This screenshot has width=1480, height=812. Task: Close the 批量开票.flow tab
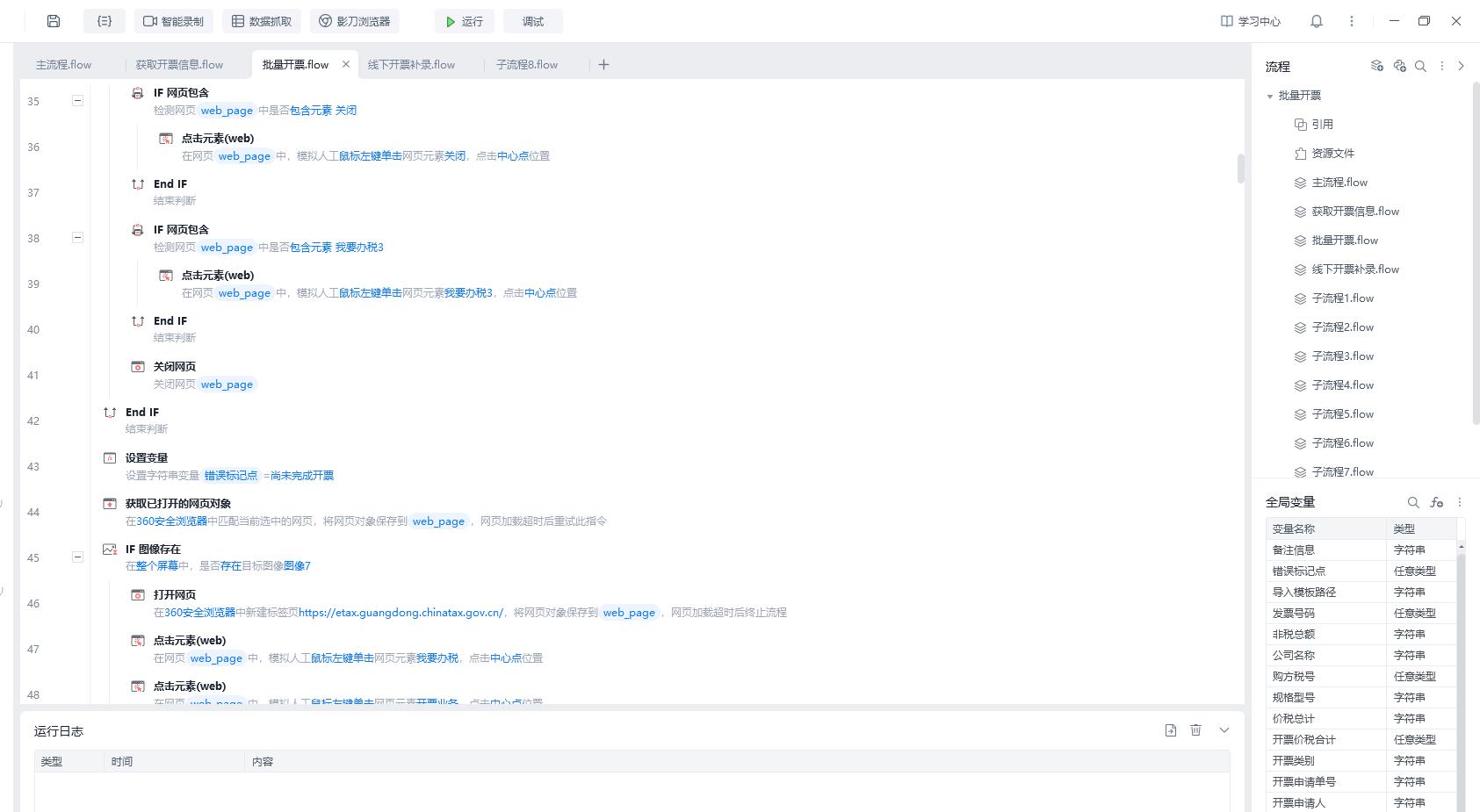(346, 64)
